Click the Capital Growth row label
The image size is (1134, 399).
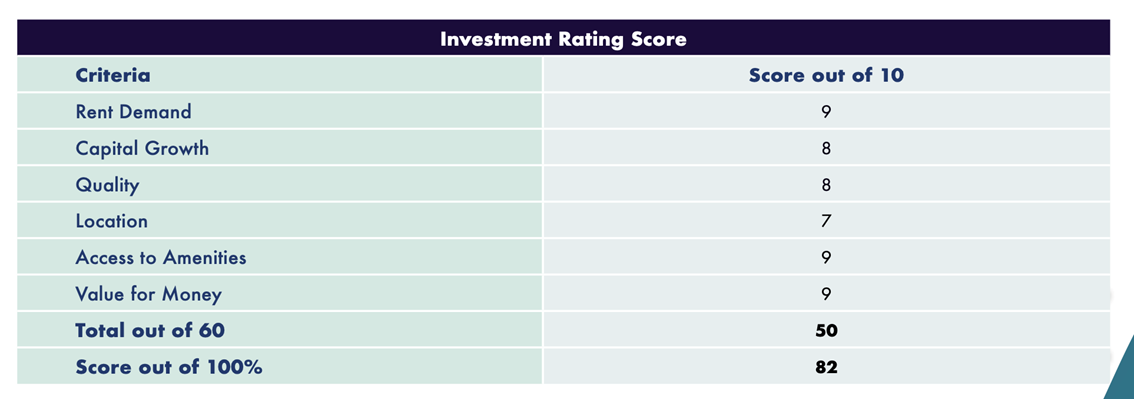(x=142, y=149)
